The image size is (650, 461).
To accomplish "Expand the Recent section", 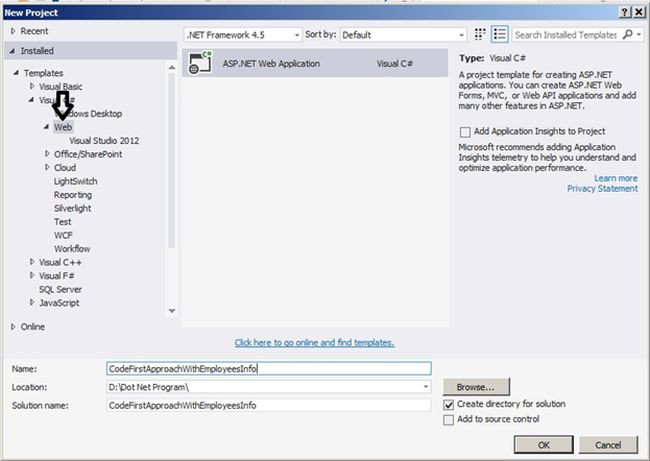I will coord(13,31).
